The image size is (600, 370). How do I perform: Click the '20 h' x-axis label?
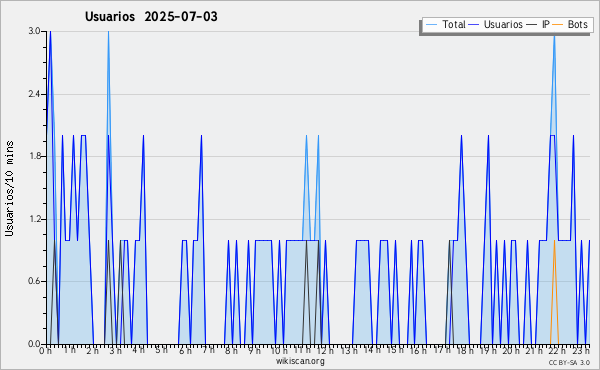pos(511,351)
